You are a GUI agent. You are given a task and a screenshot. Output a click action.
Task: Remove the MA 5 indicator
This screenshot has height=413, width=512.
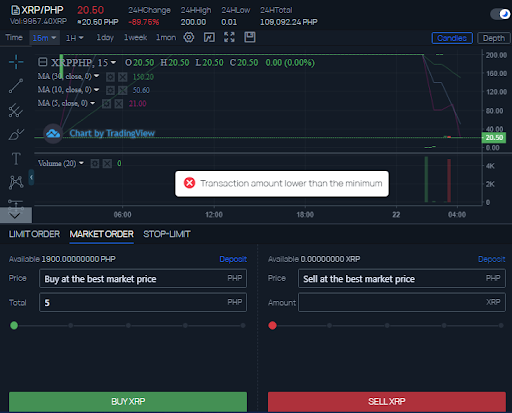click(119, 104)
